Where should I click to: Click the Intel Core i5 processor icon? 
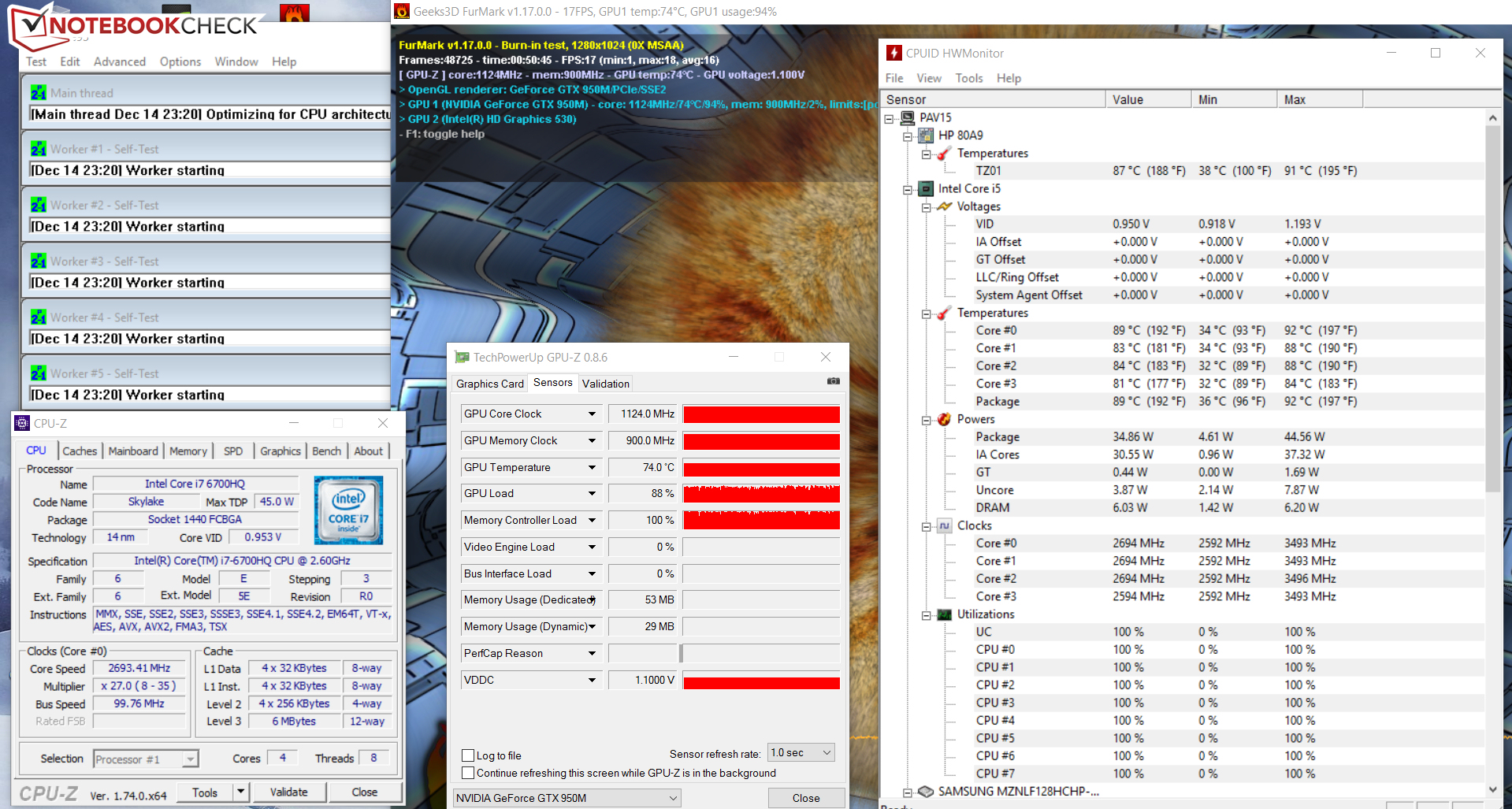(x=927, y=188)
